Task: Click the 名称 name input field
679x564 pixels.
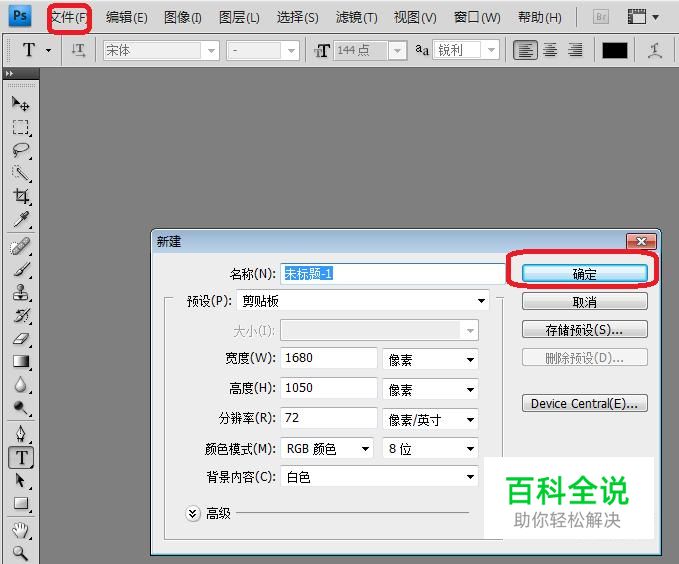Action: pos(393,274)
